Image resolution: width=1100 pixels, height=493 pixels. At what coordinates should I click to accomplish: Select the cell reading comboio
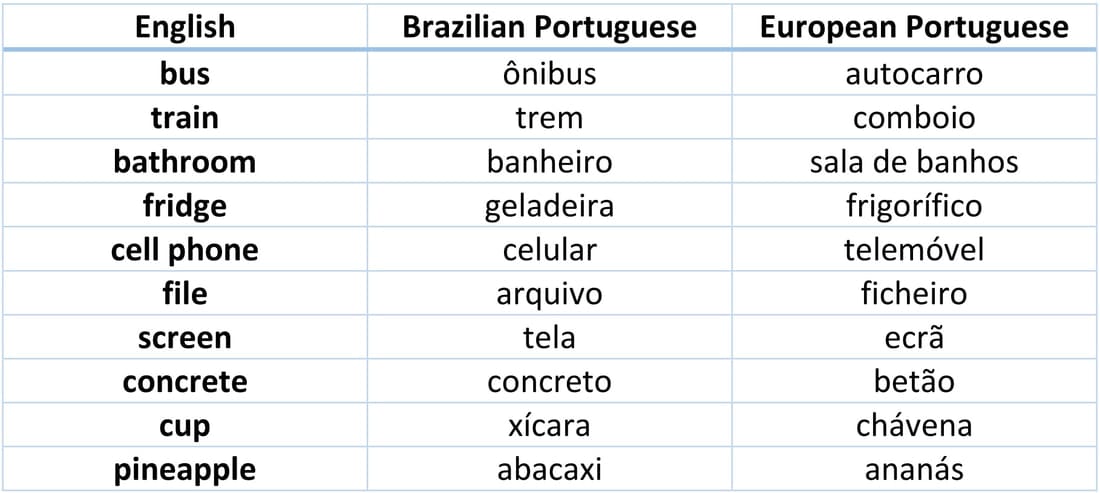914,118
